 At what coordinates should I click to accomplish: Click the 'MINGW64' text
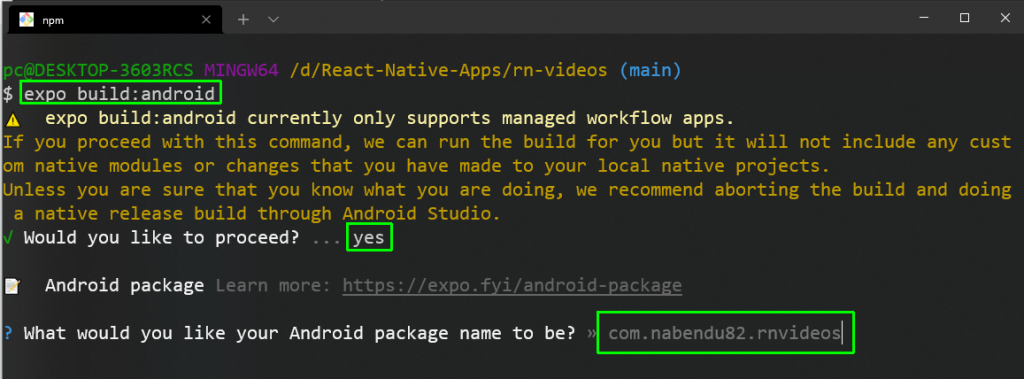point(241,70)
